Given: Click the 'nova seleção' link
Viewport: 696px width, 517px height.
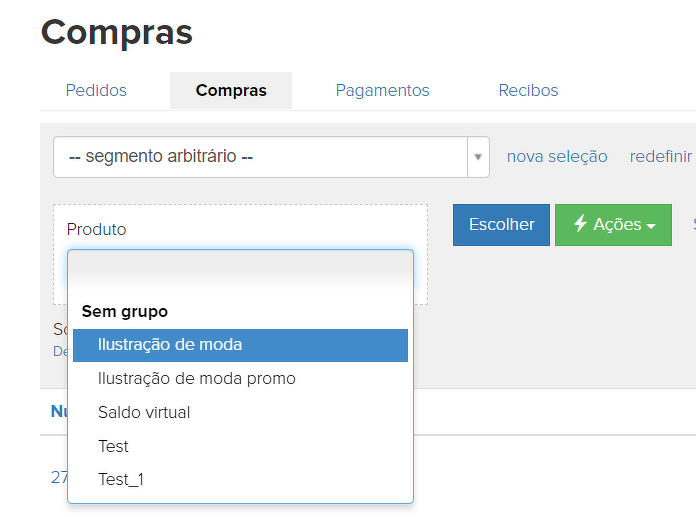Looking at the screenshot, I should 557,156.
